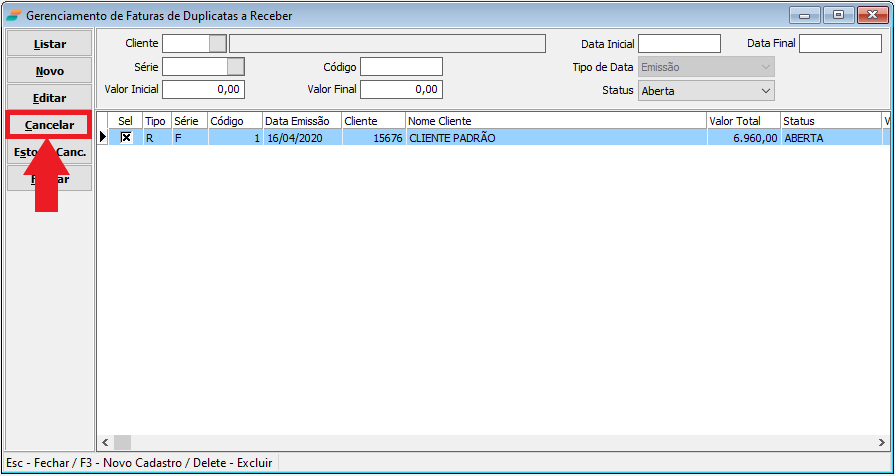Click the Cliente lookup button

pos(217,43)
